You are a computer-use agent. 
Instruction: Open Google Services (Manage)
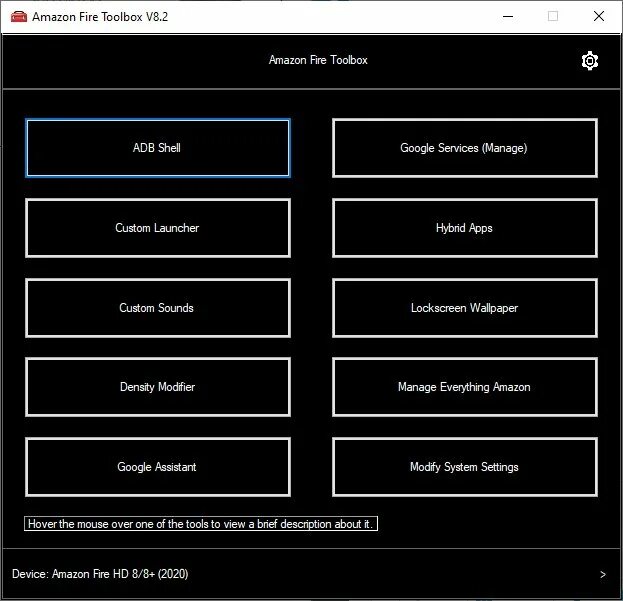464,148
